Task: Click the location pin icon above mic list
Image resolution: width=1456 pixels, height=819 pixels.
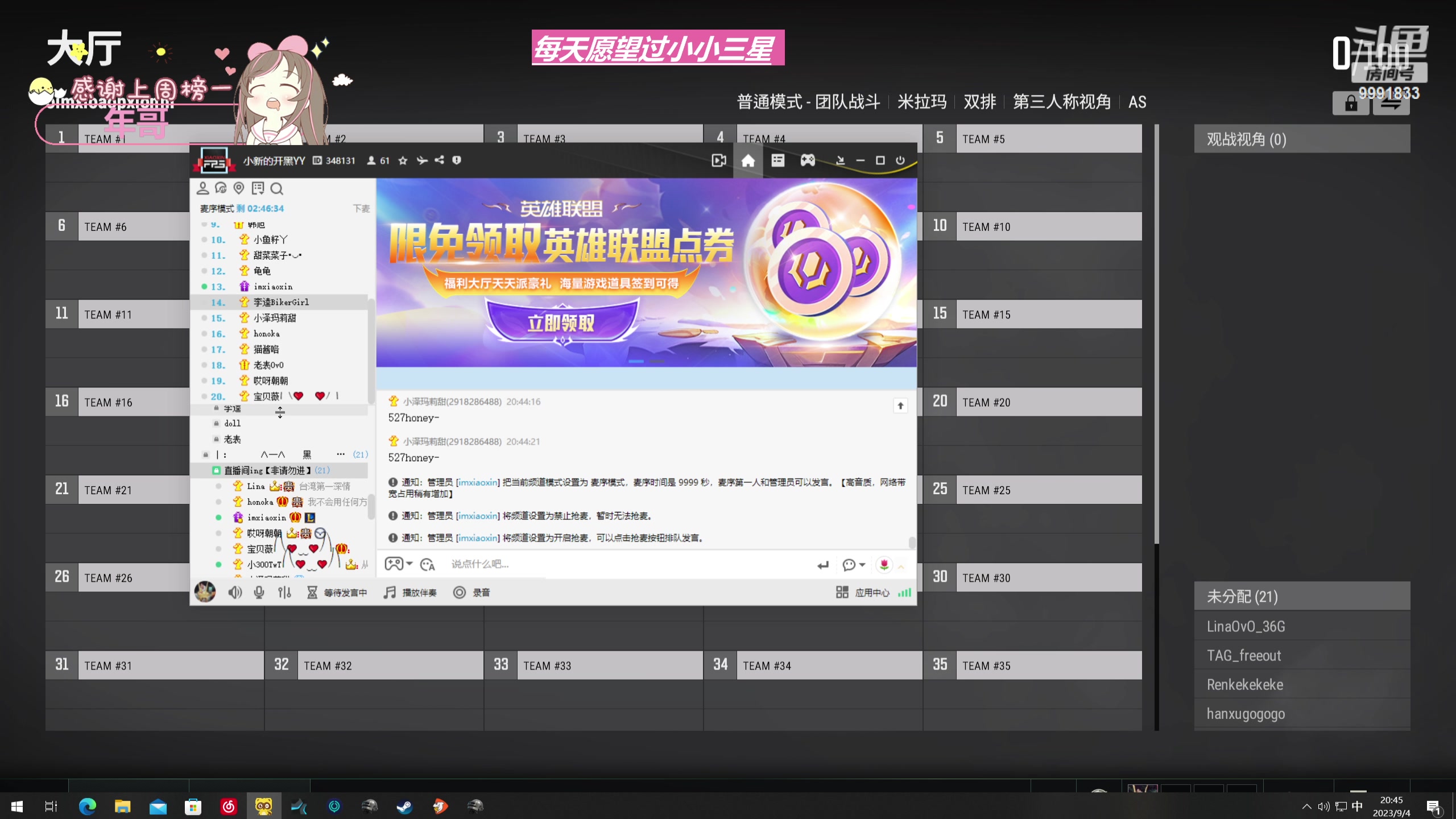Action: pyautogui.click(x=239, y=188)
